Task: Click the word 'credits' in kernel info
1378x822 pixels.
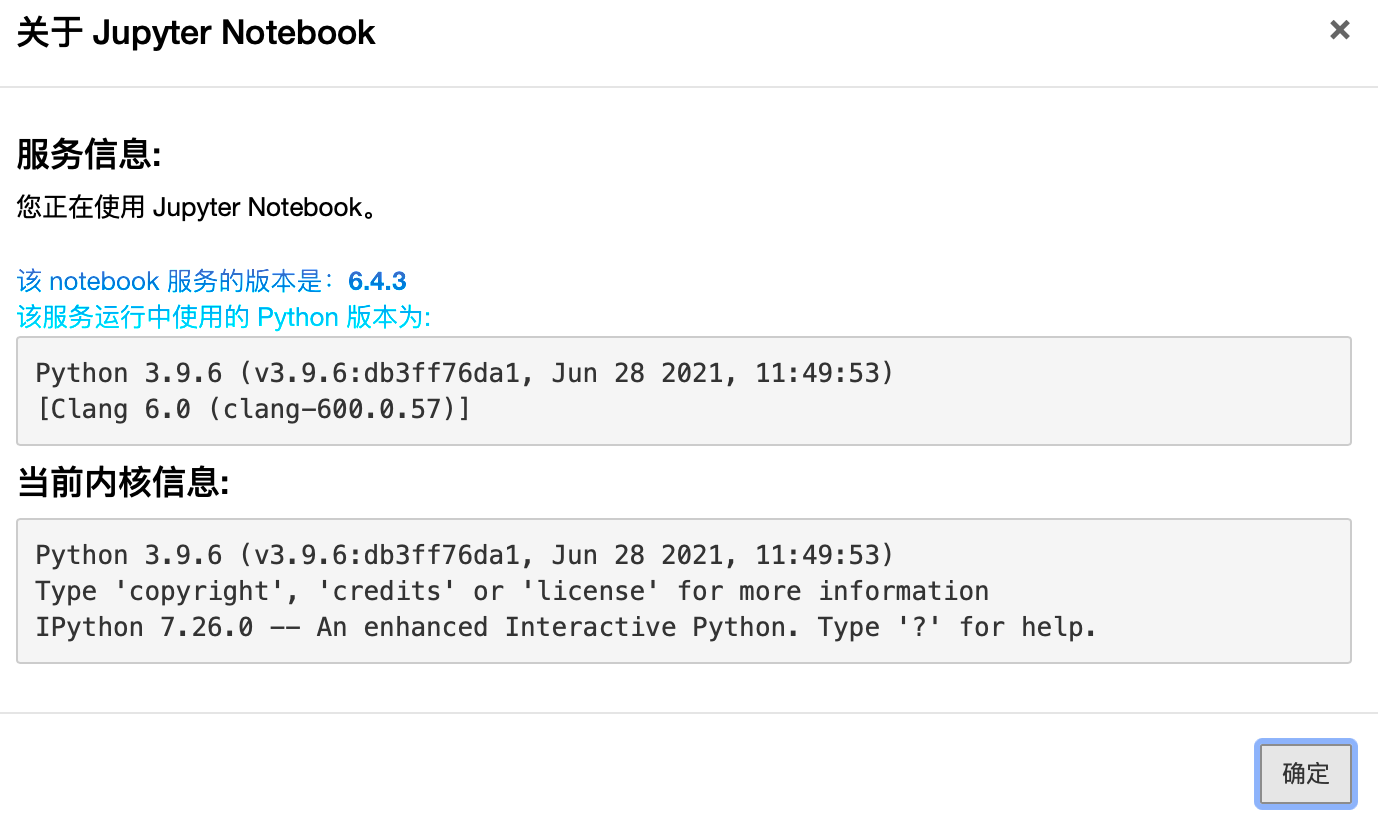Action: click(386, 592)
